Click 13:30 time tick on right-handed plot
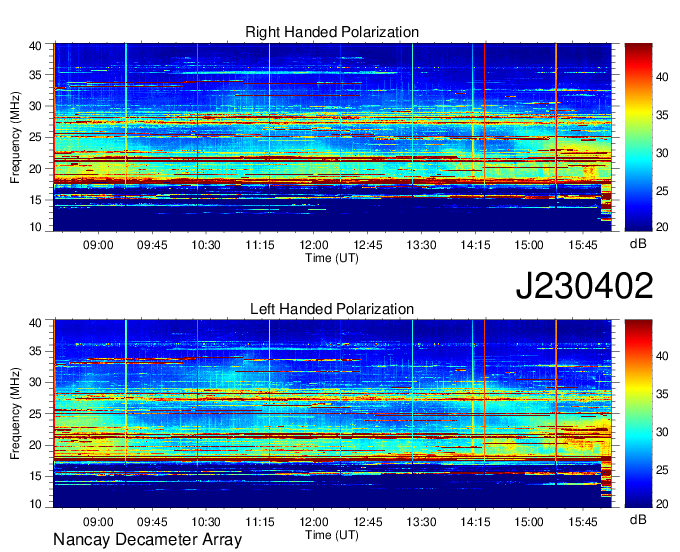 coord(421,245)
